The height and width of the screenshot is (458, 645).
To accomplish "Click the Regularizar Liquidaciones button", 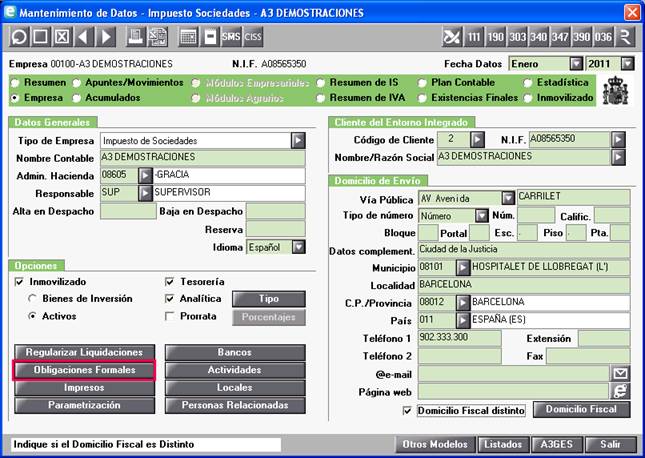I will (84, 352).
